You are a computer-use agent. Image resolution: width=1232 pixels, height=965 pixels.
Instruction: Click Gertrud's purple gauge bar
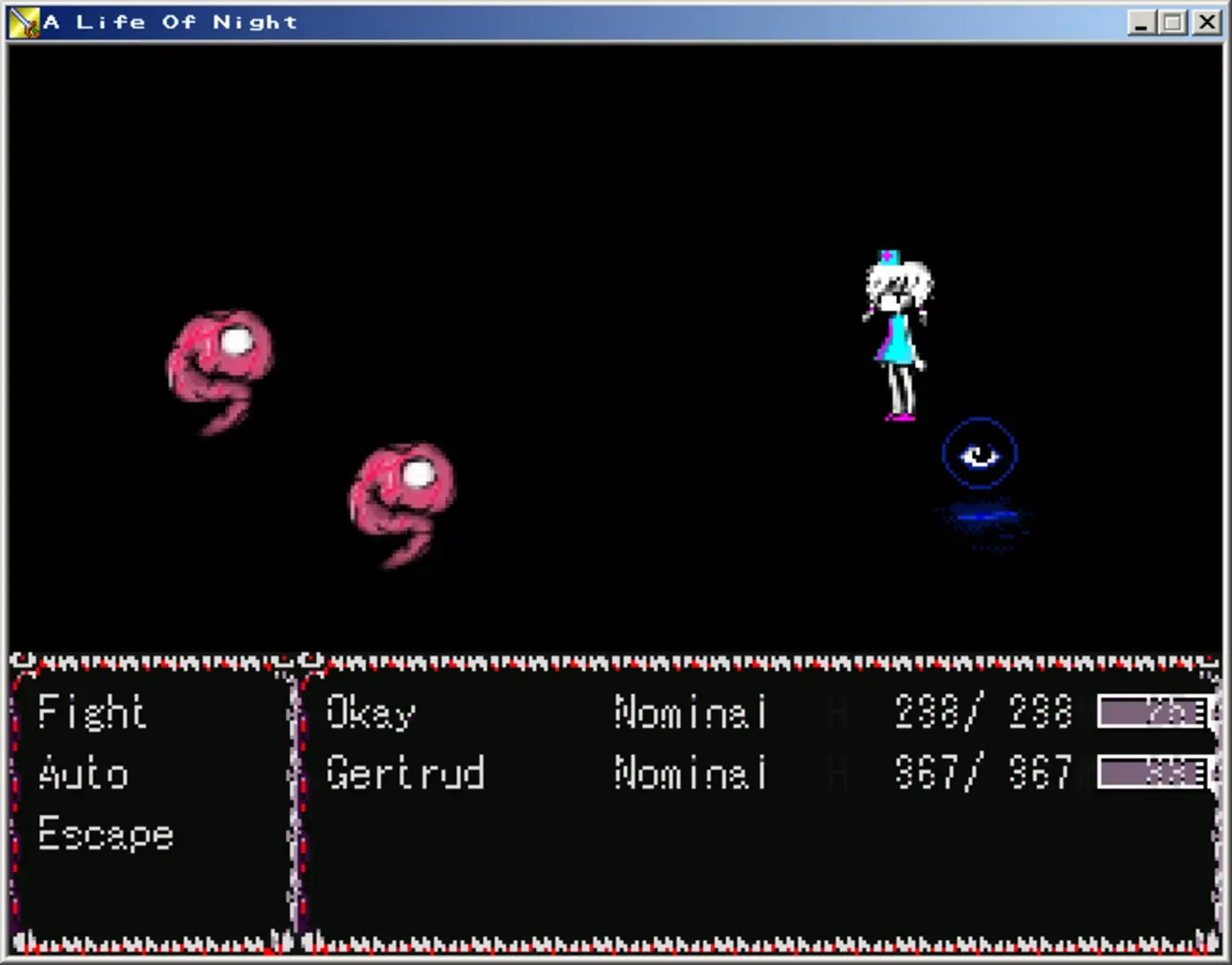coord(1154,773)
